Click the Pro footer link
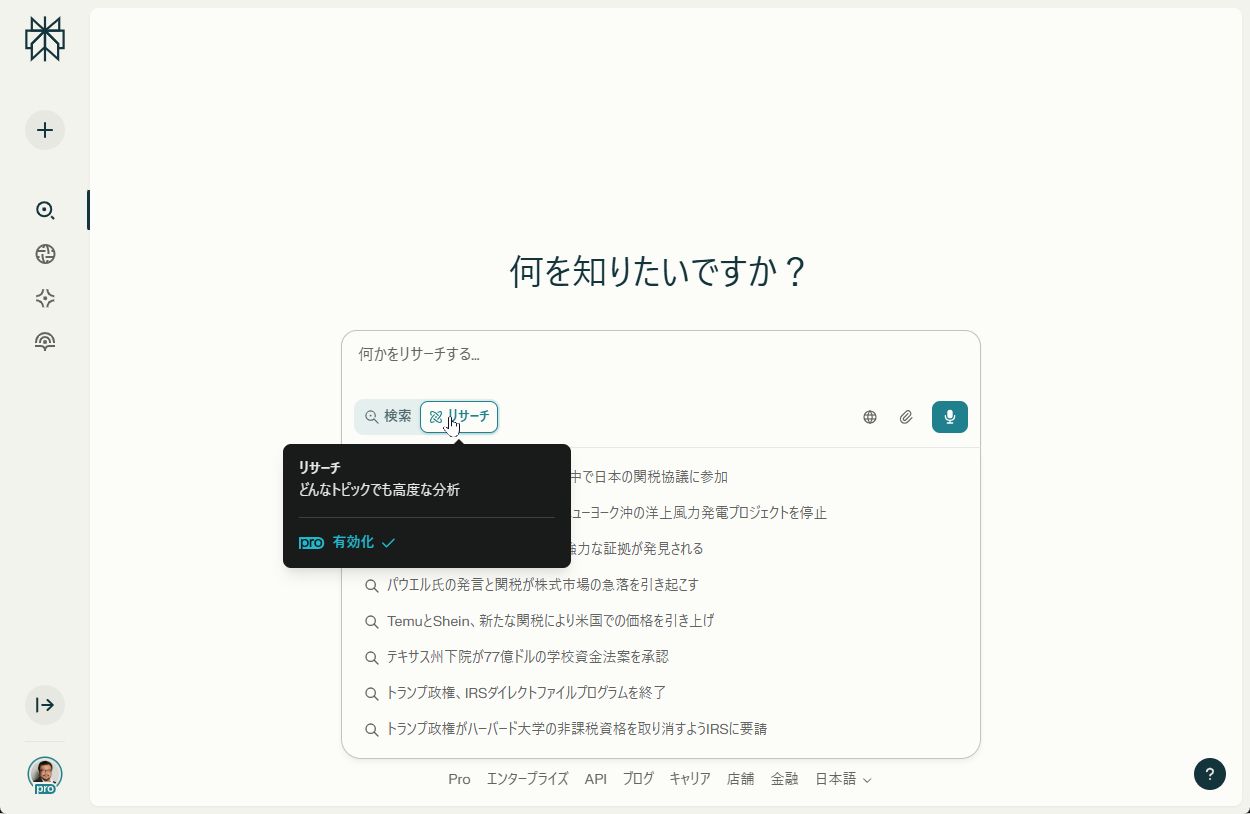Image resolution: width=1250 pixels, height=814 pixels. (459, 779)
